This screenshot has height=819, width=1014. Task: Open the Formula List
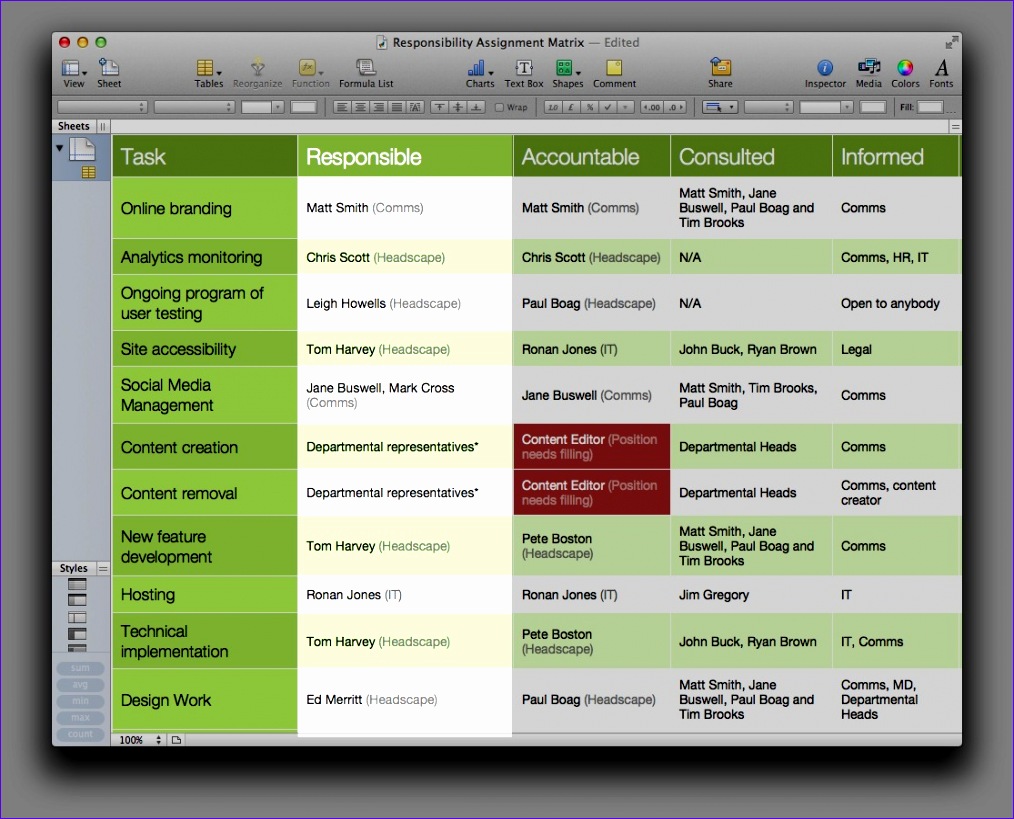click(x=366, y=73)
